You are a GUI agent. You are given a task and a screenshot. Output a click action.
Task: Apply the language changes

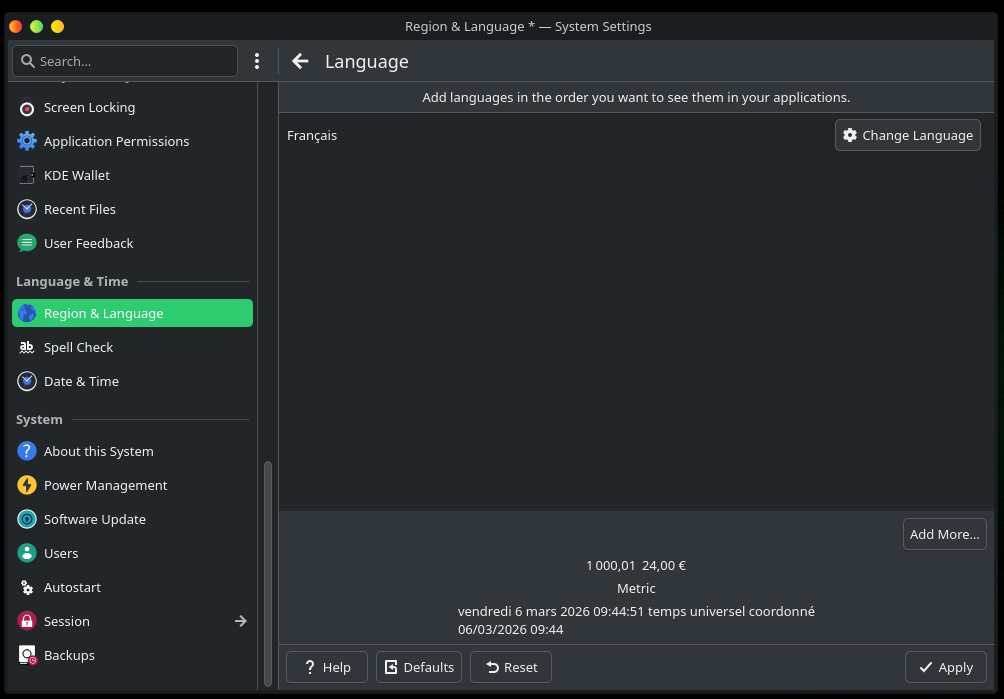tap(945, 668)
